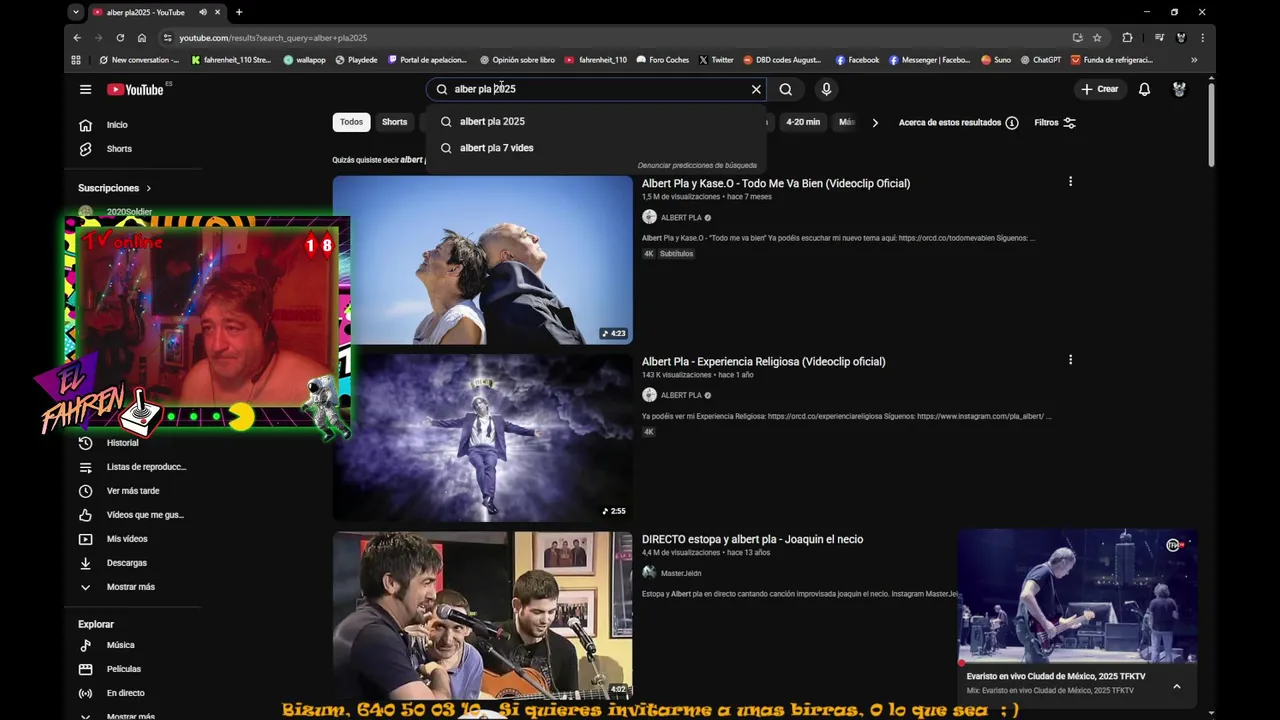Open the tab search dropdown arrow
The height and width of the screenshot is (720, 1280).
(x=76, y=12)
